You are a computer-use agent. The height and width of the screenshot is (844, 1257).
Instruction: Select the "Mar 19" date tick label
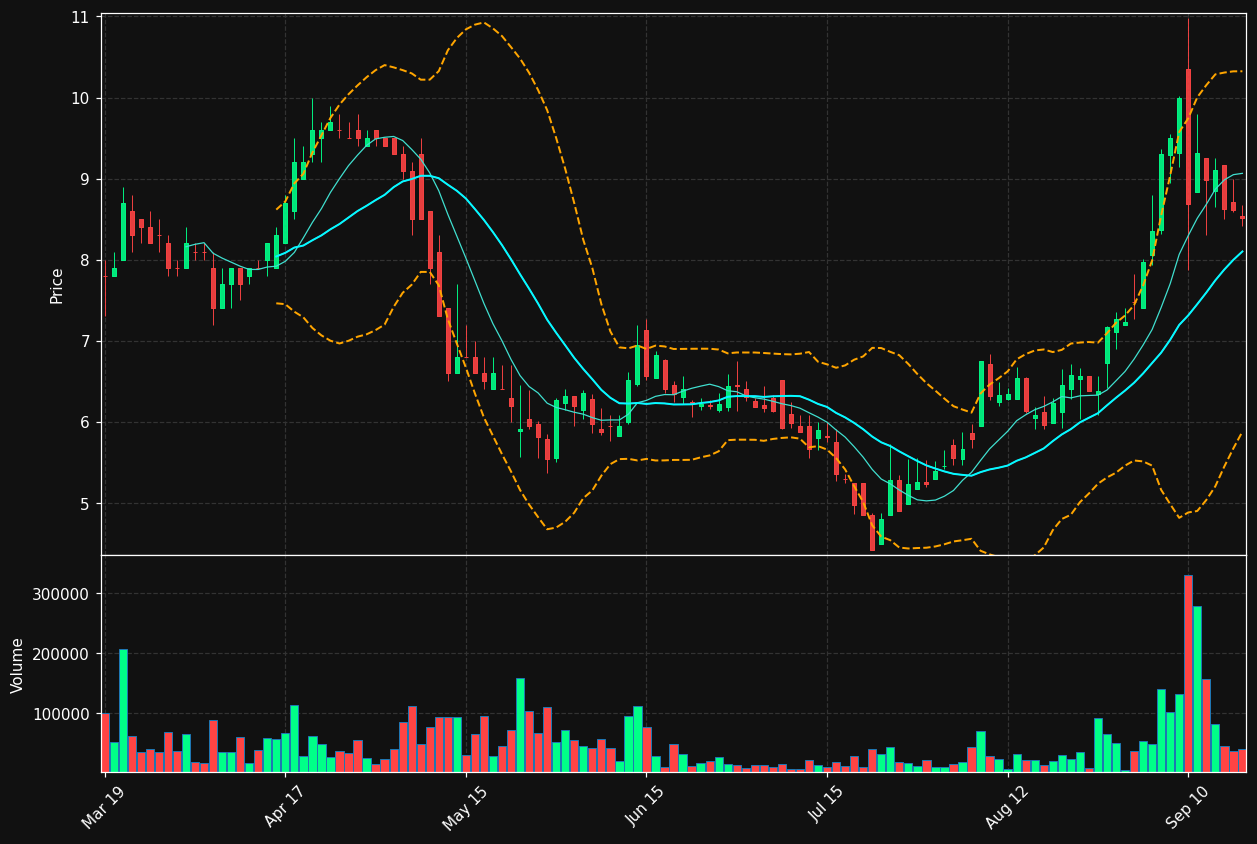pyautogui.click(x=103, y=807)
